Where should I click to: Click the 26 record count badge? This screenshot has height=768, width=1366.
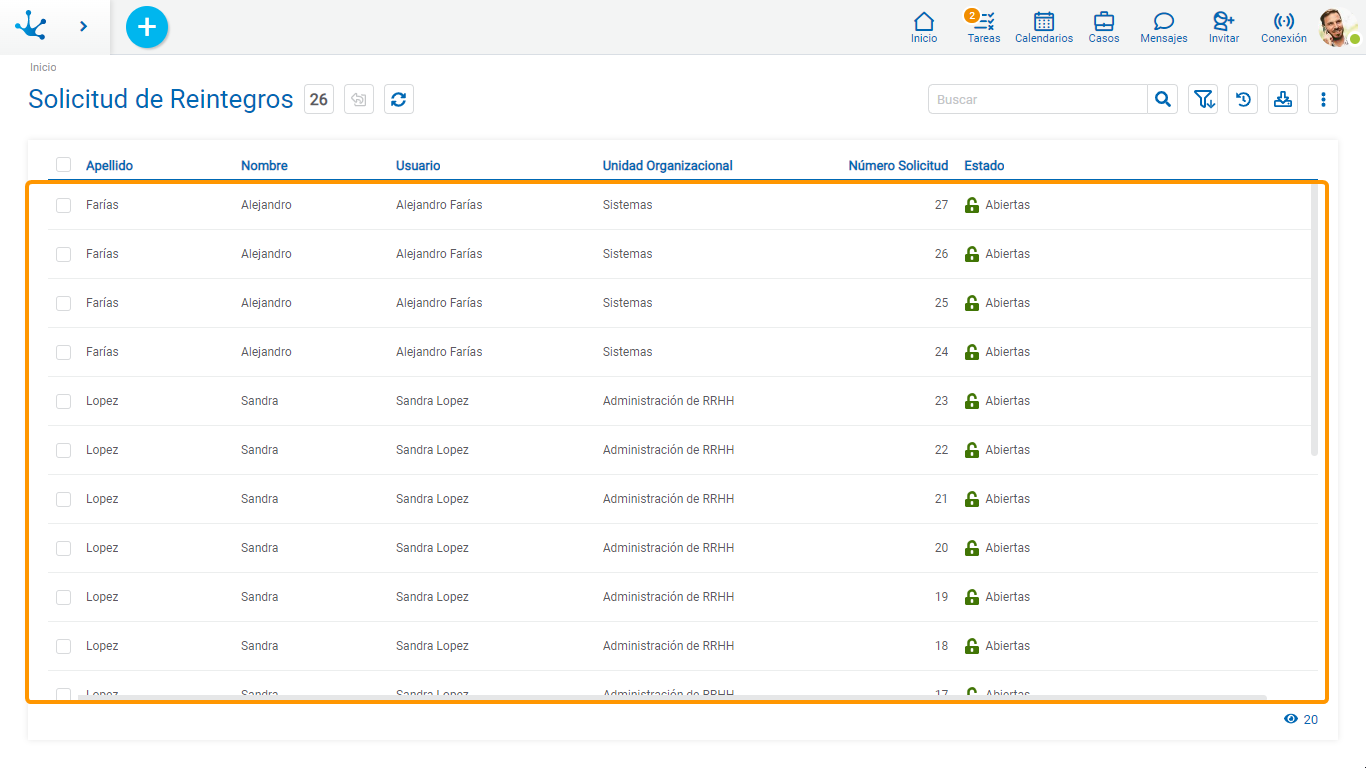click(x=319, y=99)
